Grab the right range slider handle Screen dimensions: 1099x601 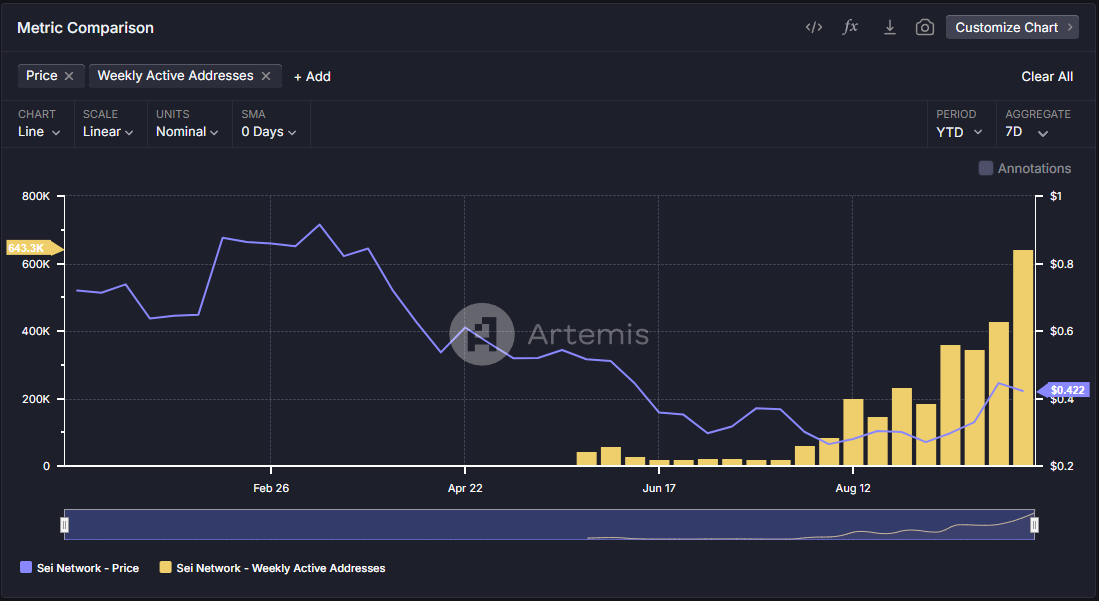pyautogui.click(x=1034, y=525)
